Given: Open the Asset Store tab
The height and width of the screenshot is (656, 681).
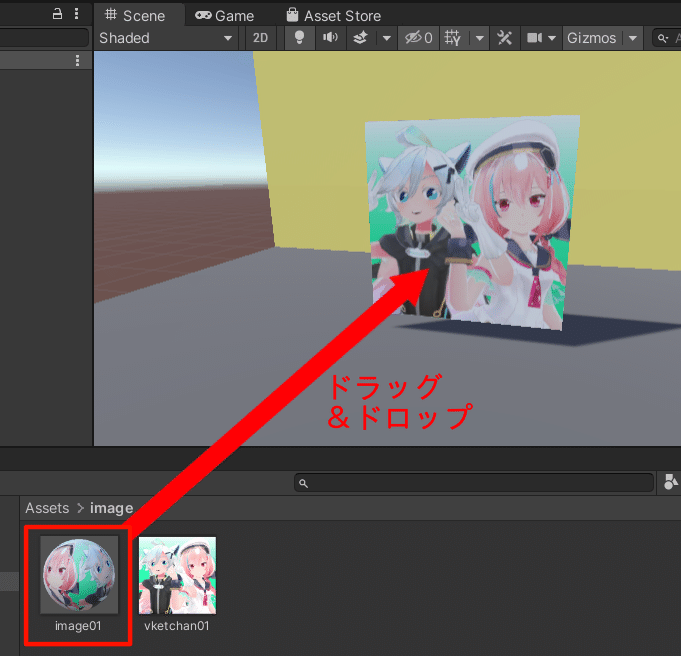Looking at the screenshot, I should point(334,16).
